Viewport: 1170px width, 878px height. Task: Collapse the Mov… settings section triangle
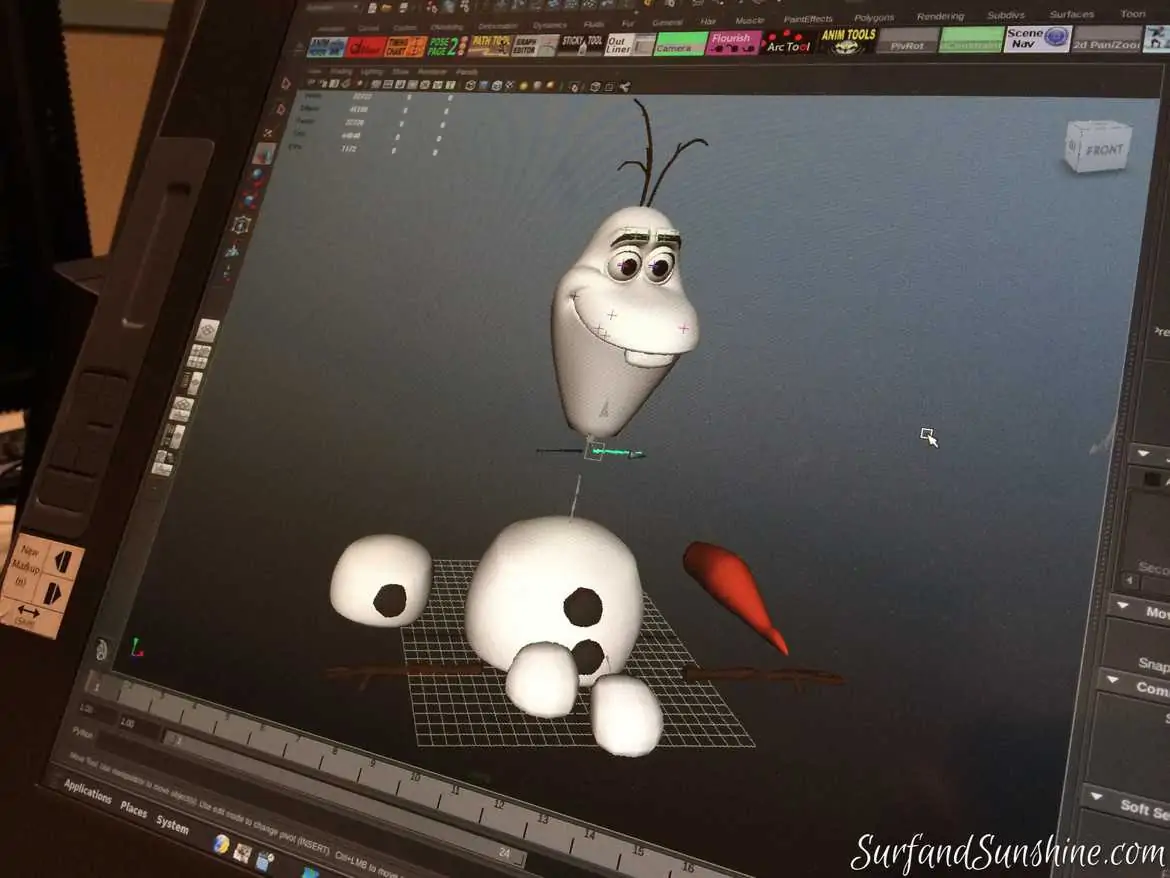coord(1122,605)
